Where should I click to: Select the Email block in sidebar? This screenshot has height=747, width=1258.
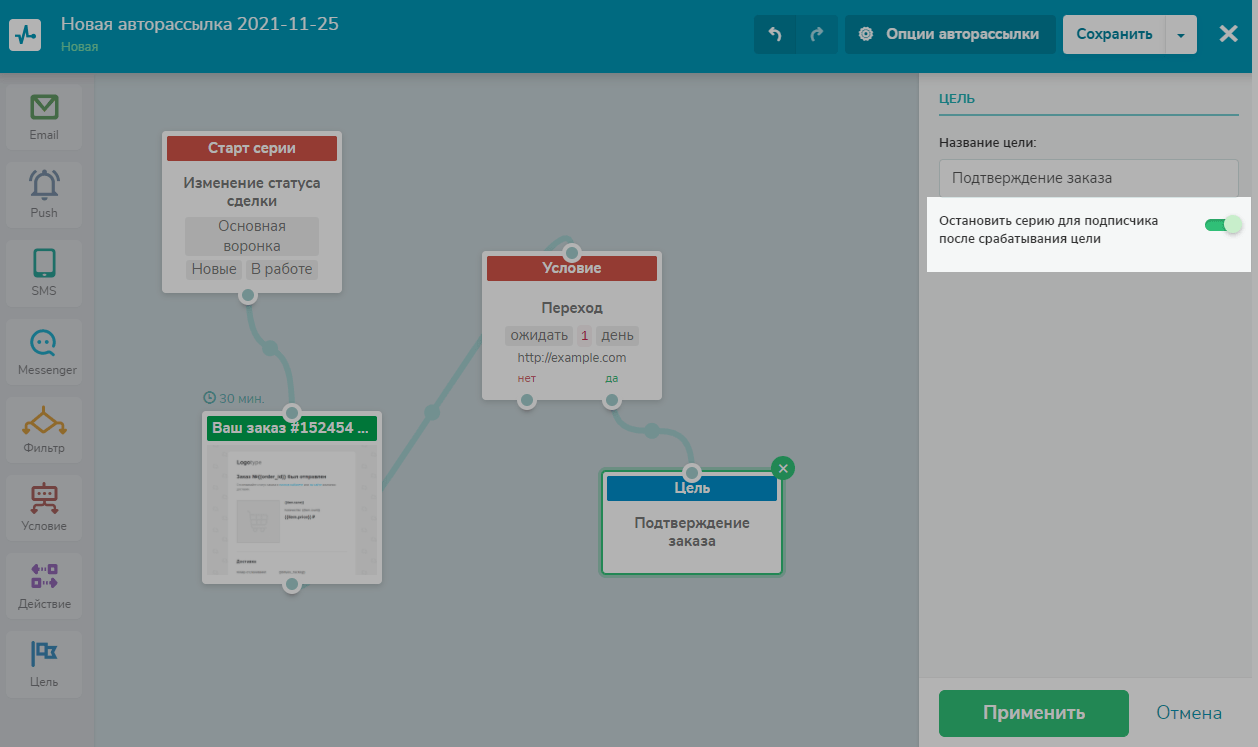(x=44, y=117)
